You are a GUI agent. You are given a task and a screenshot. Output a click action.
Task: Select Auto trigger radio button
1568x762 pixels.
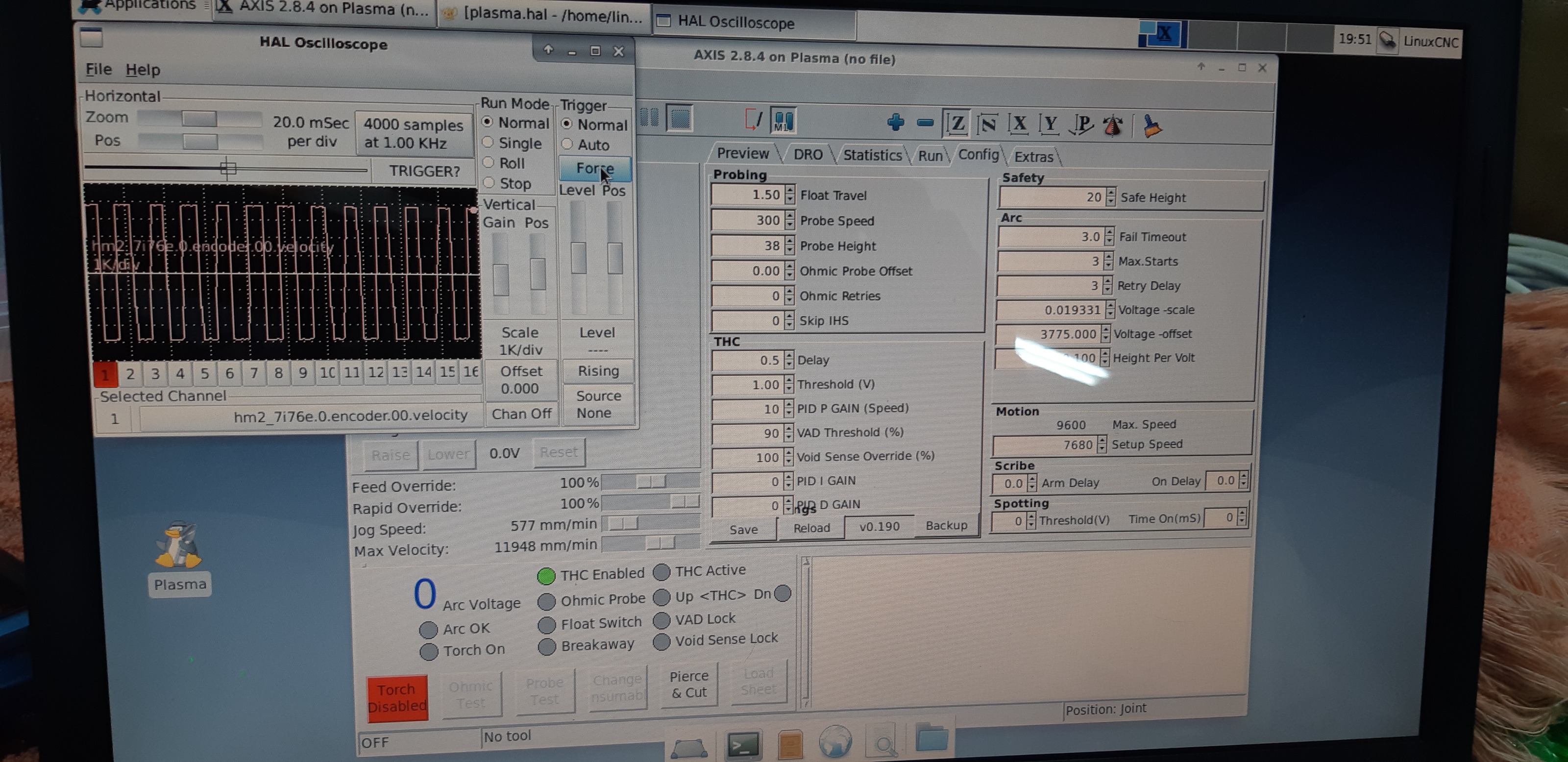[x=567, y=144]
